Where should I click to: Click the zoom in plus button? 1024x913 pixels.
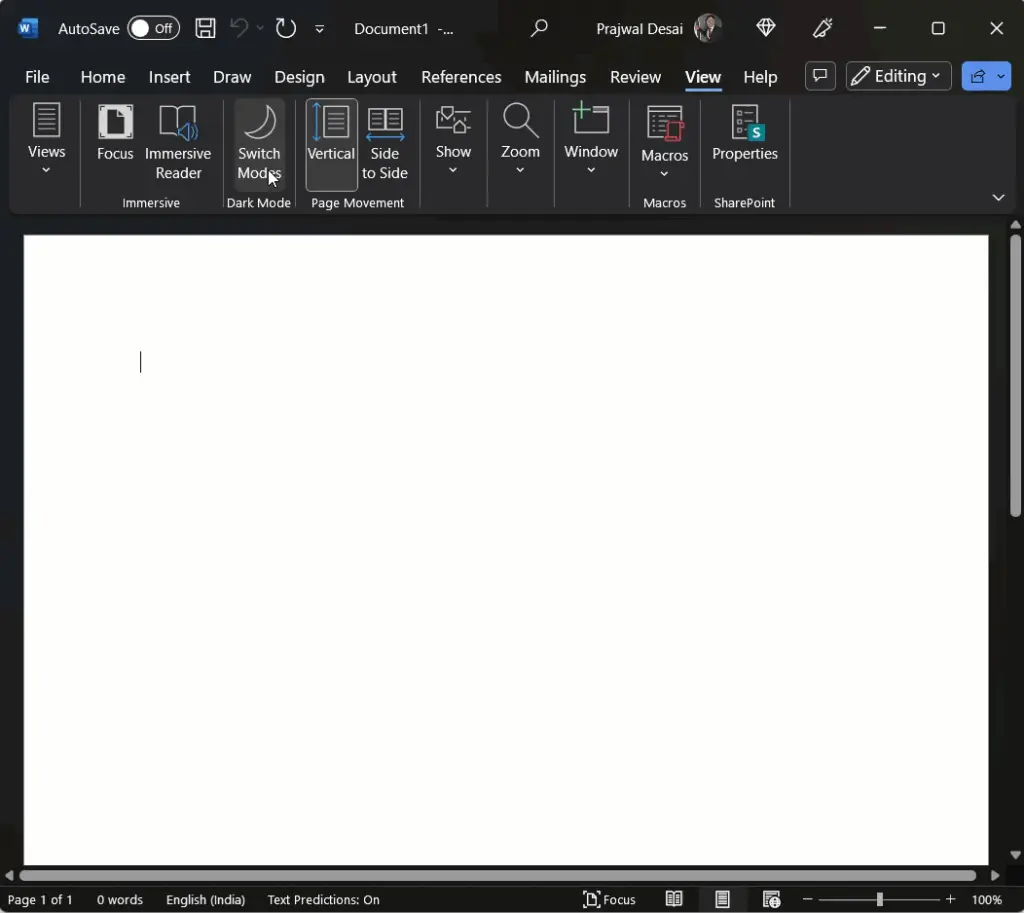coord(950,899)
